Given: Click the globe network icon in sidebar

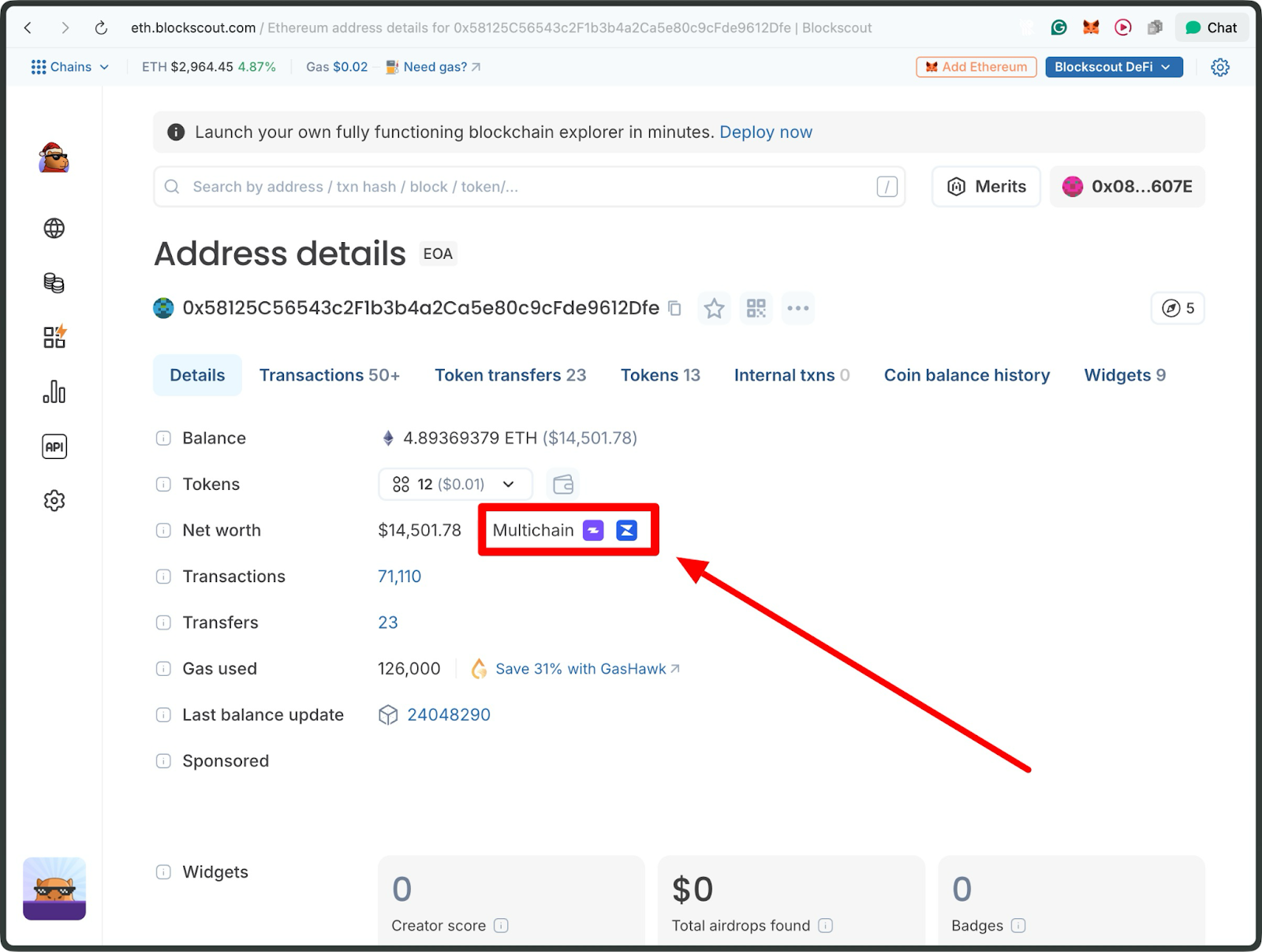Looking at the screenshot, I should 54,228.
